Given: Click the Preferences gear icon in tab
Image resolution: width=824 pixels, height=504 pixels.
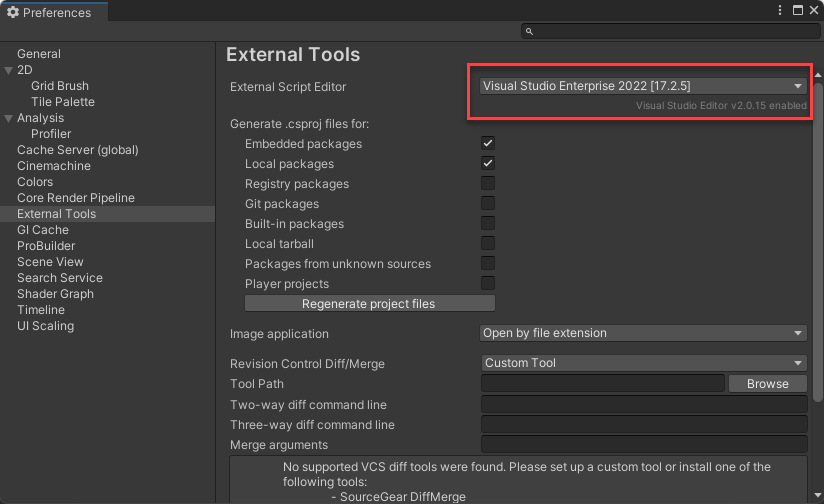Looking at the screenshot, I should (x=13, y=13).
